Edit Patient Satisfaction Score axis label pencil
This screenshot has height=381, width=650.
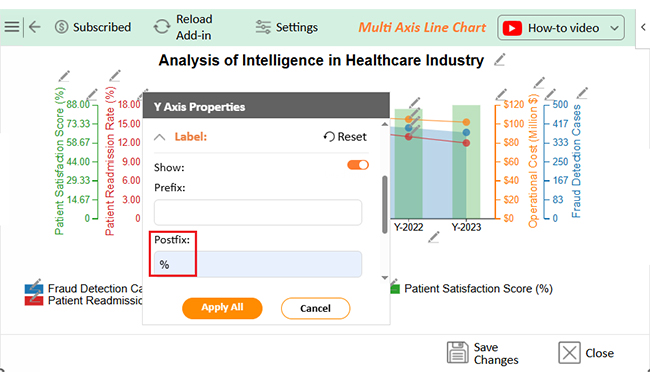(x=64, y=76)
